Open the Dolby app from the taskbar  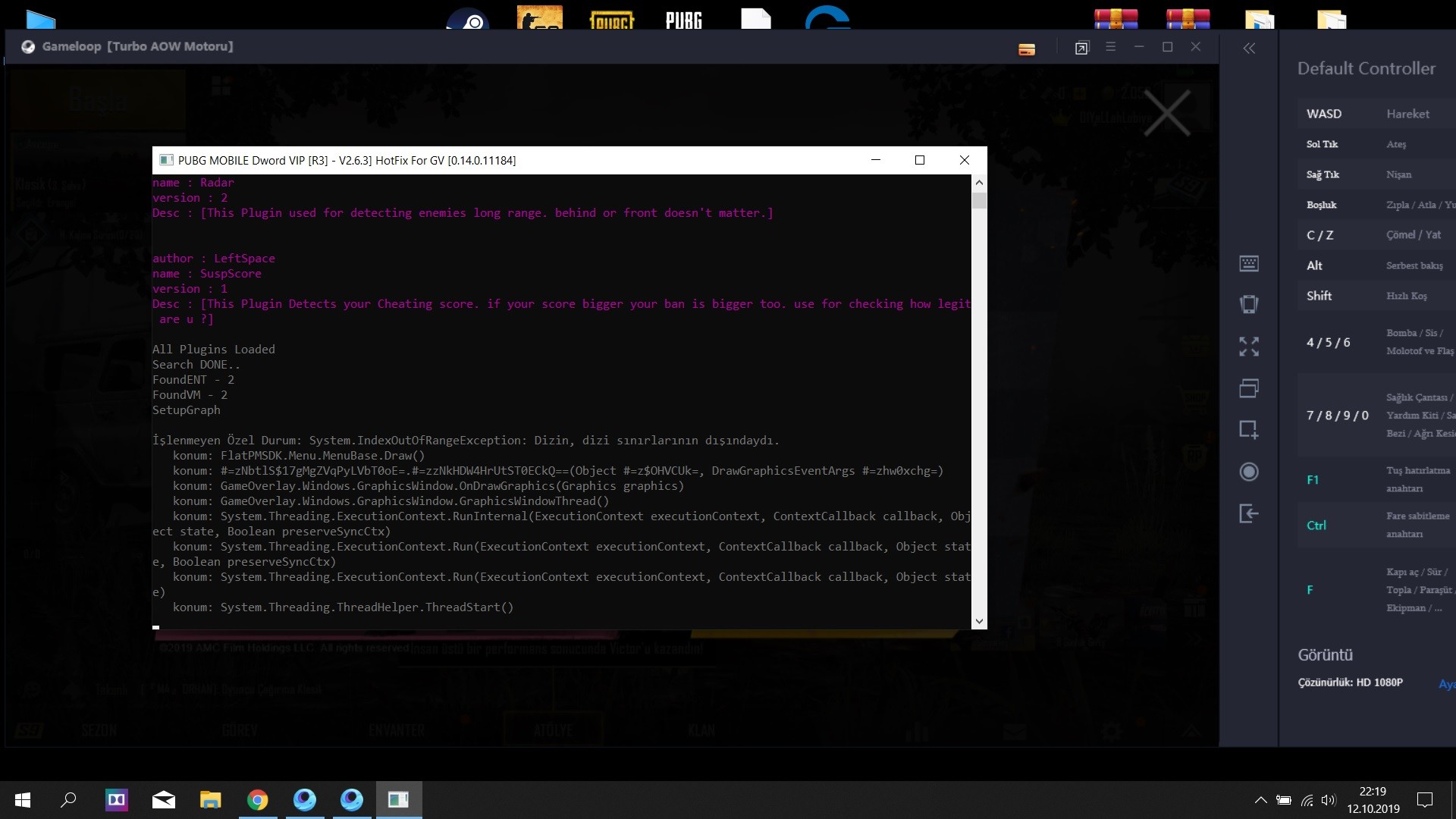(x=117, y=800)
